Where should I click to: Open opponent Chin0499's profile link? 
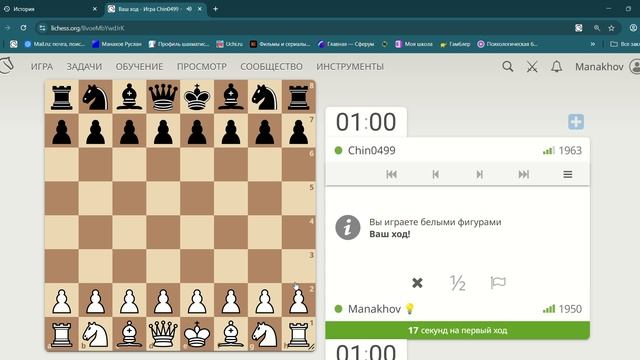click(371, 151)
